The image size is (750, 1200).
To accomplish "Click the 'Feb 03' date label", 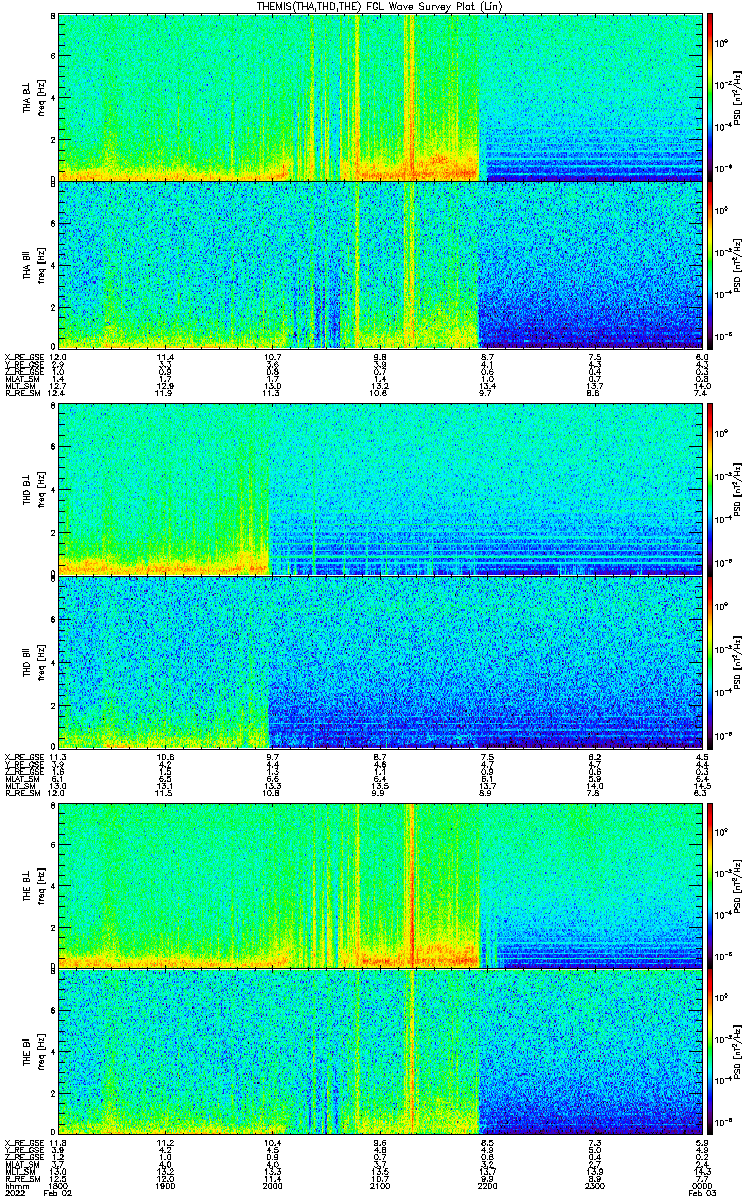I will click(702, 1194).
